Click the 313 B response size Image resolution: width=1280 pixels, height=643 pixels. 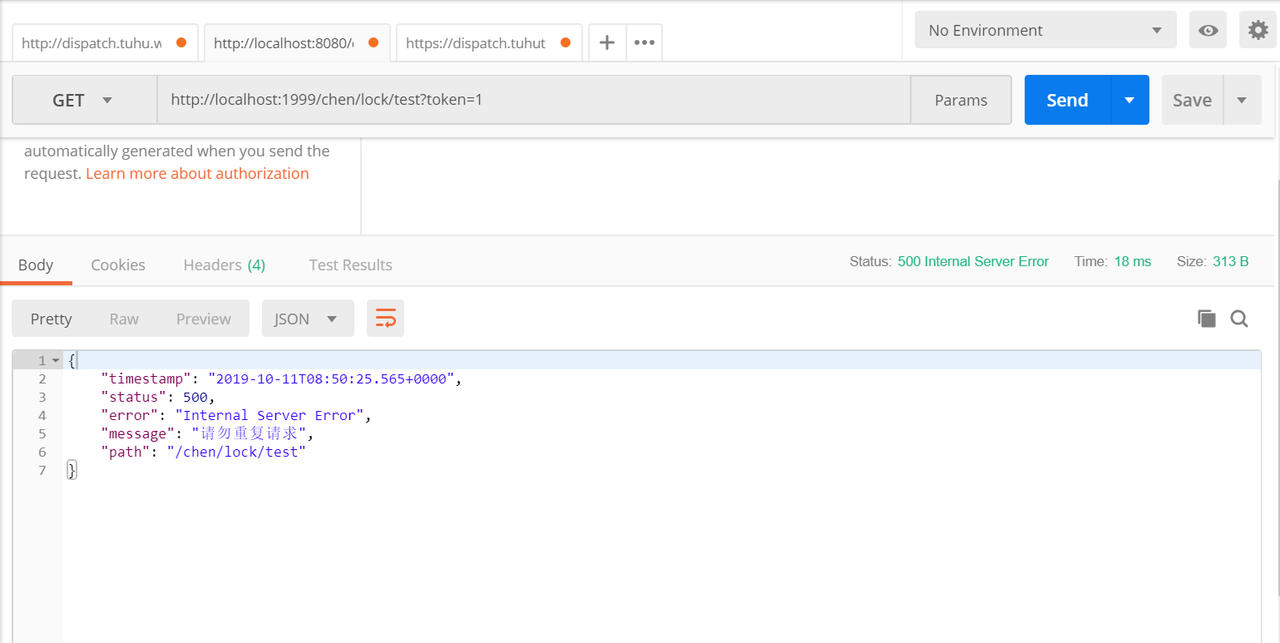point(1230,261)
